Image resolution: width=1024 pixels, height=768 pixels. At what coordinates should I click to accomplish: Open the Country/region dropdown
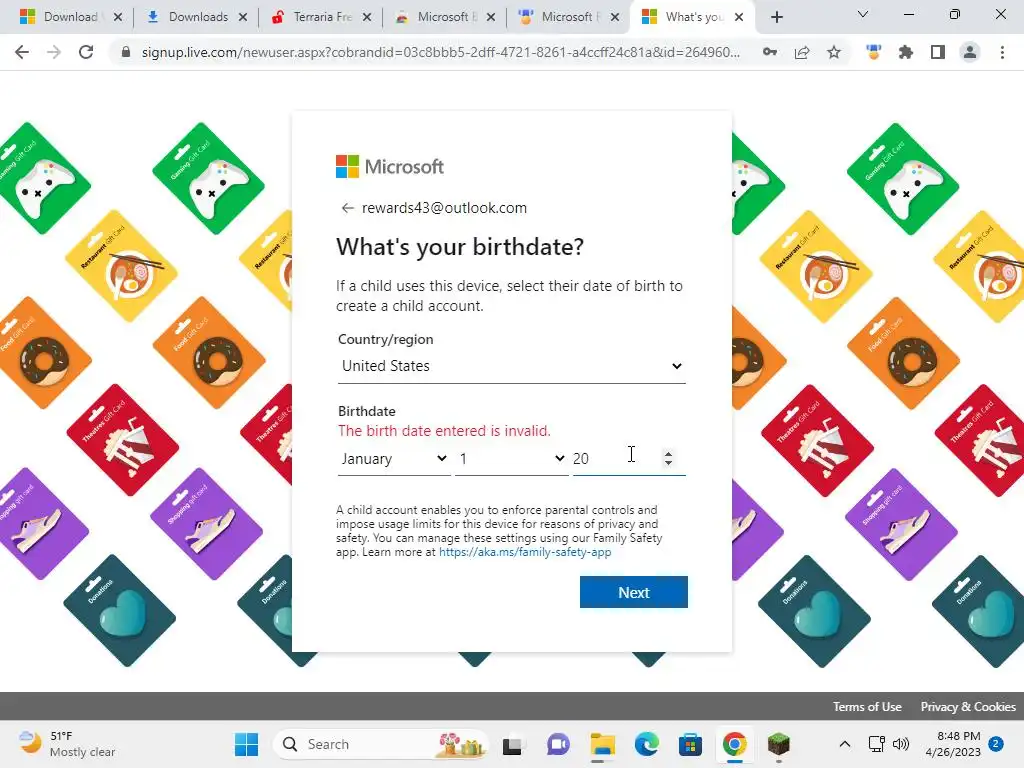511,366
